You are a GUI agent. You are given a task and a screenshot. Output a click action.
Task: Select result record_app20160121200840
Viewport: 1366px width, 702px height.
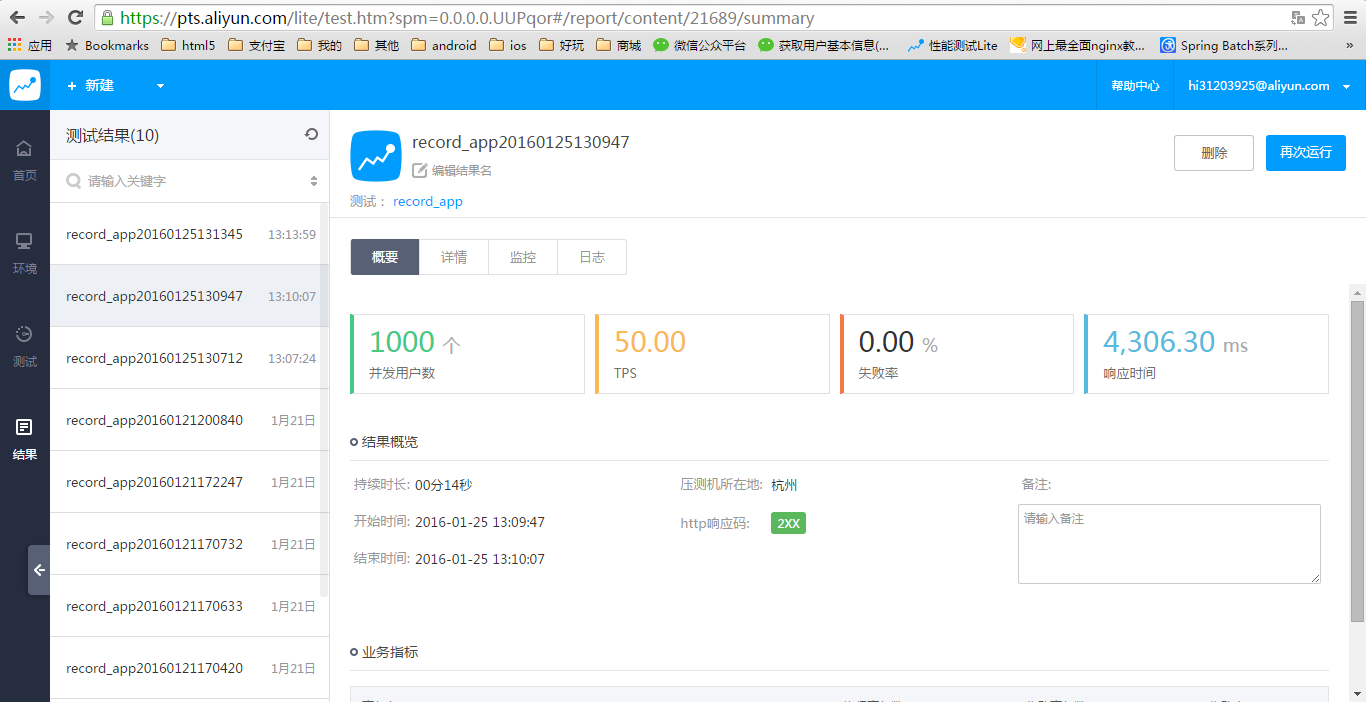[190, 420]
